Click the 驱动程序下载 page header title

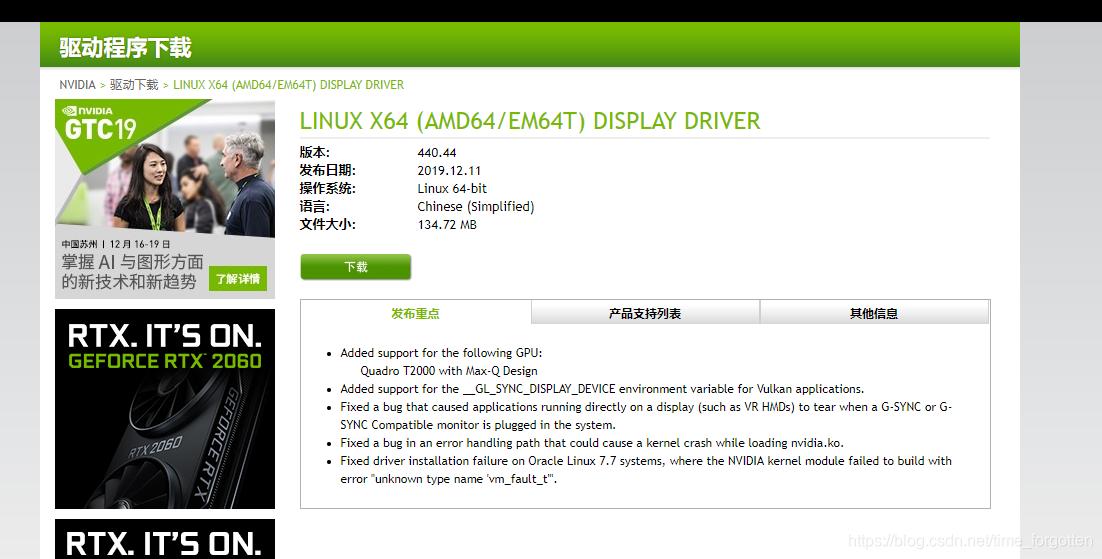(125, 47)
